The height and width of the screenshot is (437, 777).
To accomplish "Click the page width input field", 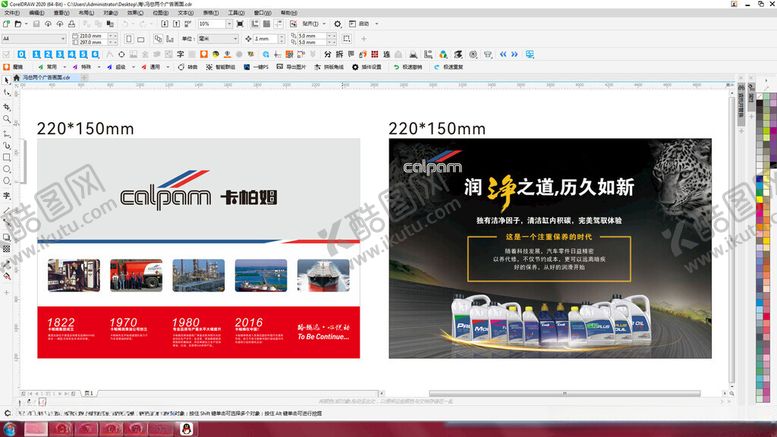I will pyautogui.click(x=89, y=35).
